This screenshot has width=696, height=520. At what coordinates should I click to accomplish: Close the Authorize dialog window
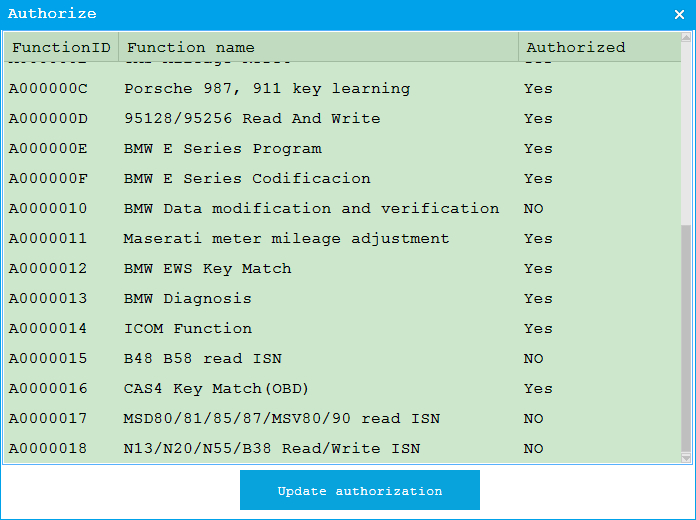[679, 14]
